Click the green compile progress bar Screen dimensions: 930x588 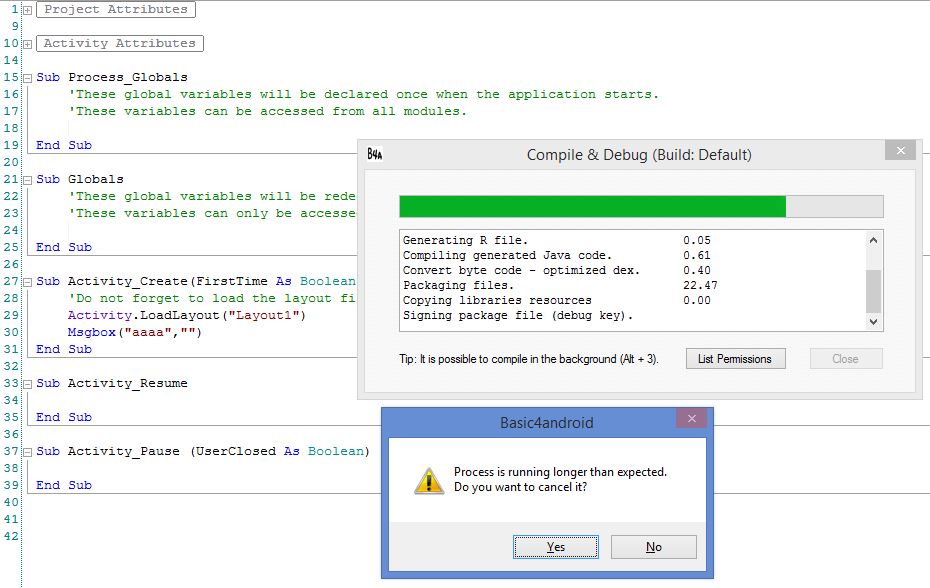(641, 206)
